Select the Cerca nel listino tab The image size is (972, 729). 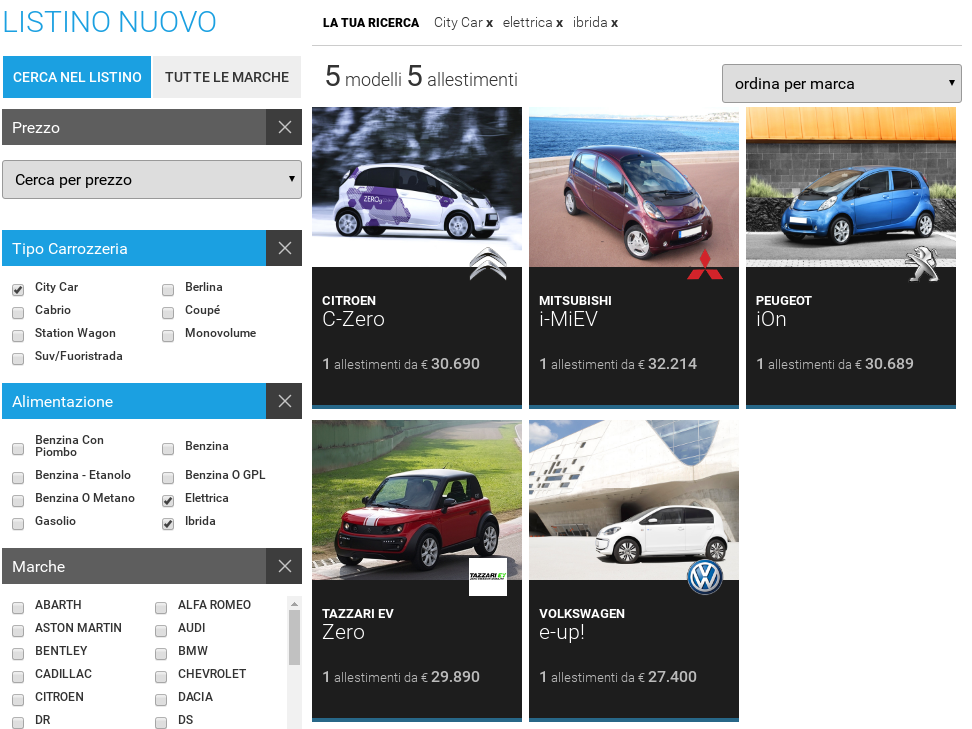(x=77, y=77)
